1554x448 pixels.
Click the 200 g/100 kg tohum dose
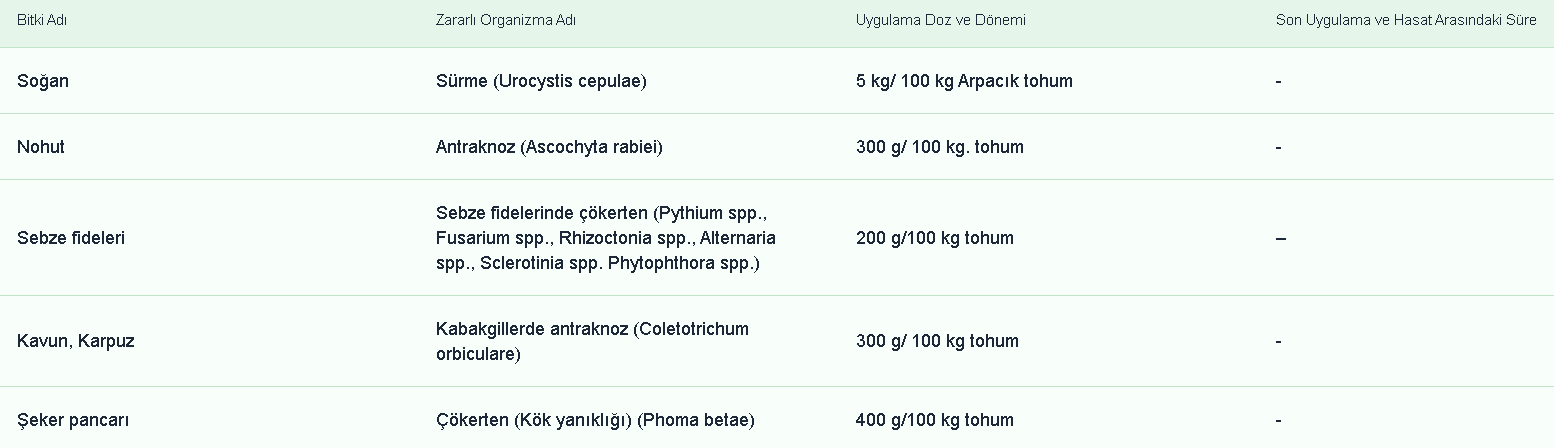coord(935,238)
